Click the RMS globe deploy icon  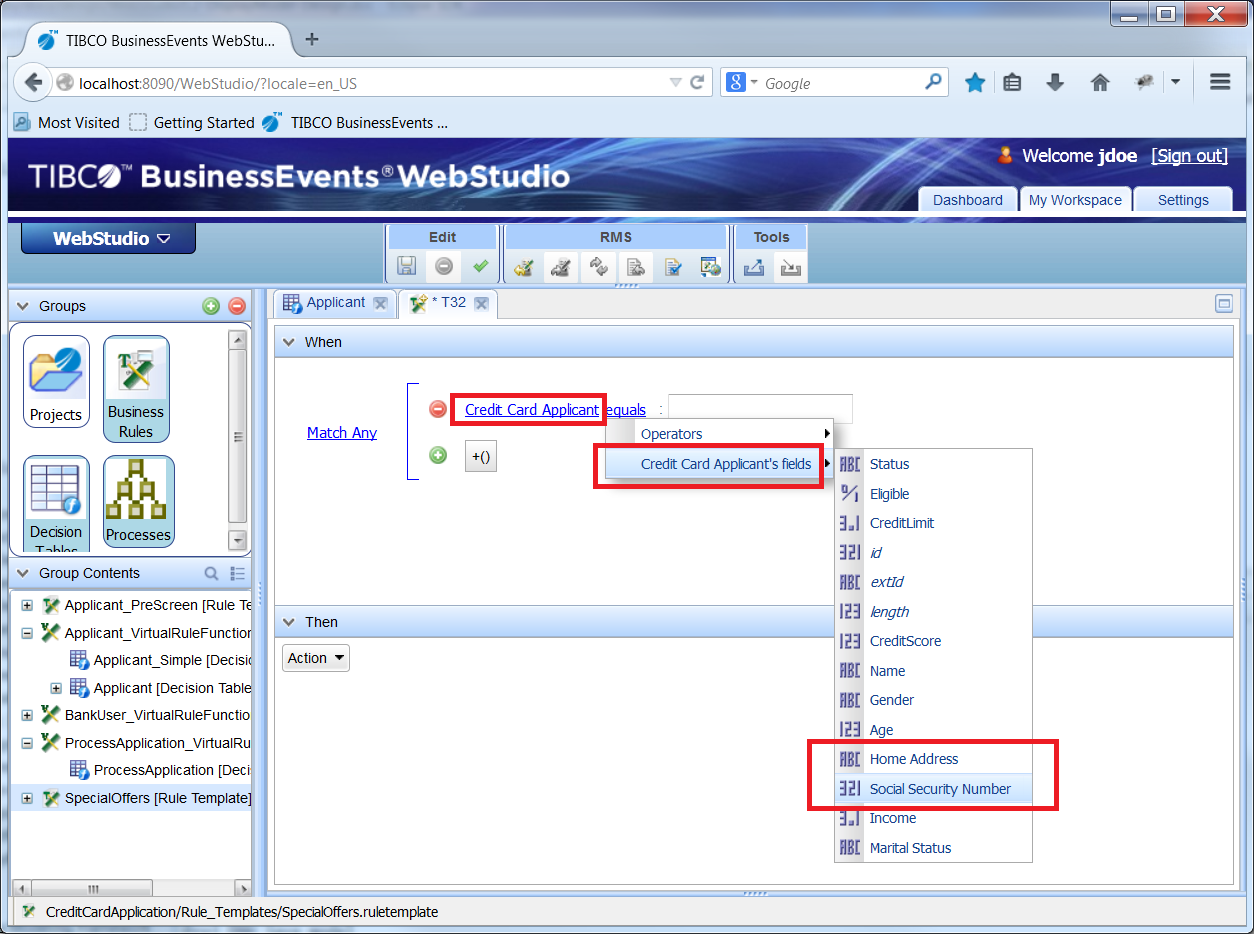coord(710,267)
